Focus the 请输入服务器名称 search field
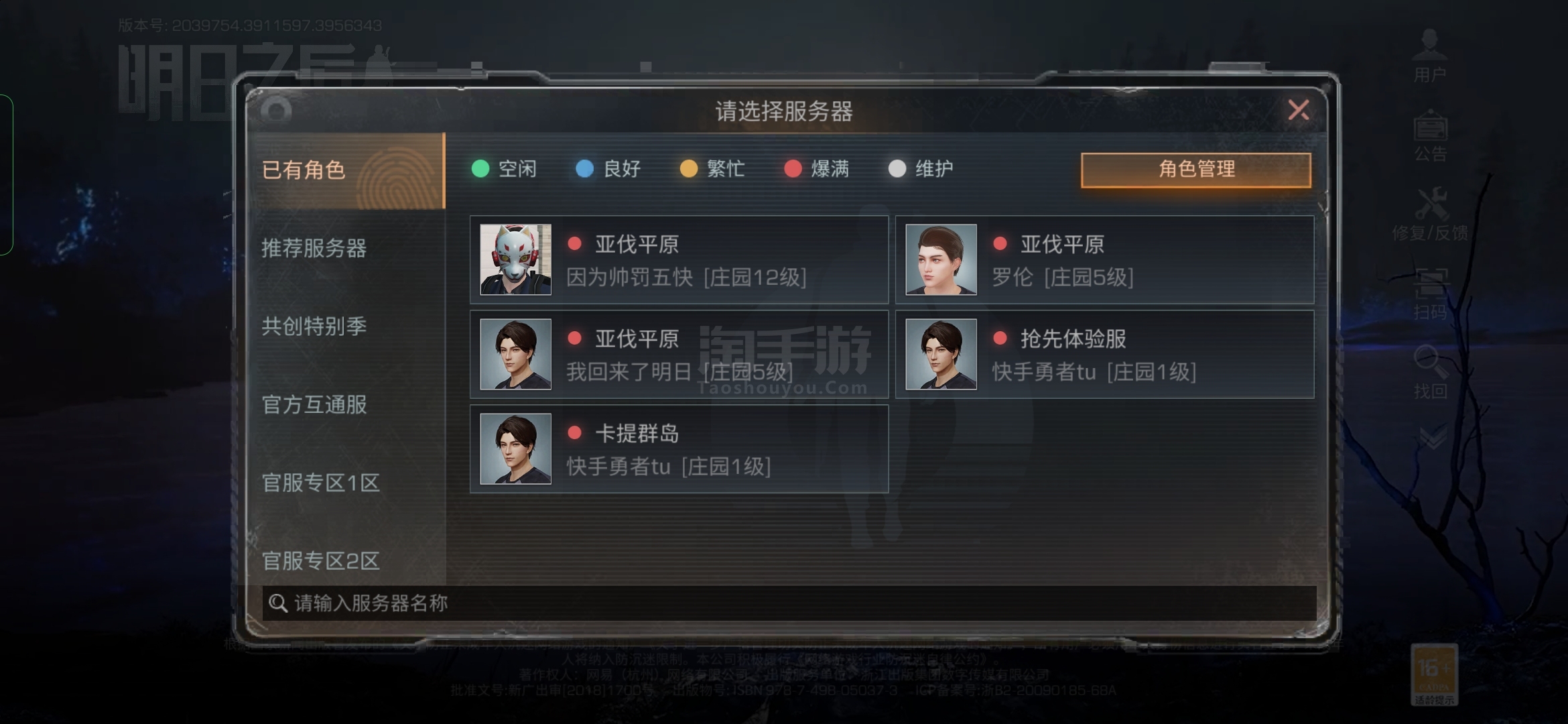This screenshot has width=1568, height=724. (789, 603)
